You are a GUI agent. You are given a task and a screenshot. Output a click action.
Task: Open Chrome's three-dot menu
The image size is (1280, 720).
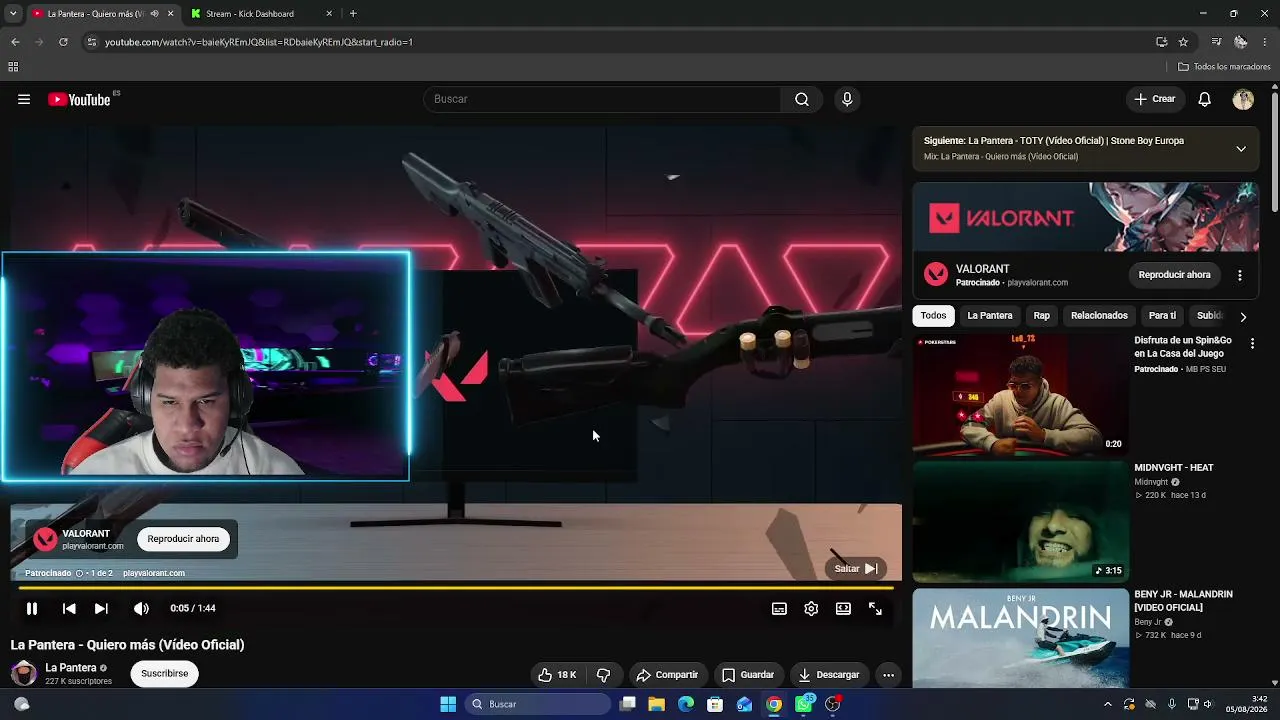pos(1266,42)
